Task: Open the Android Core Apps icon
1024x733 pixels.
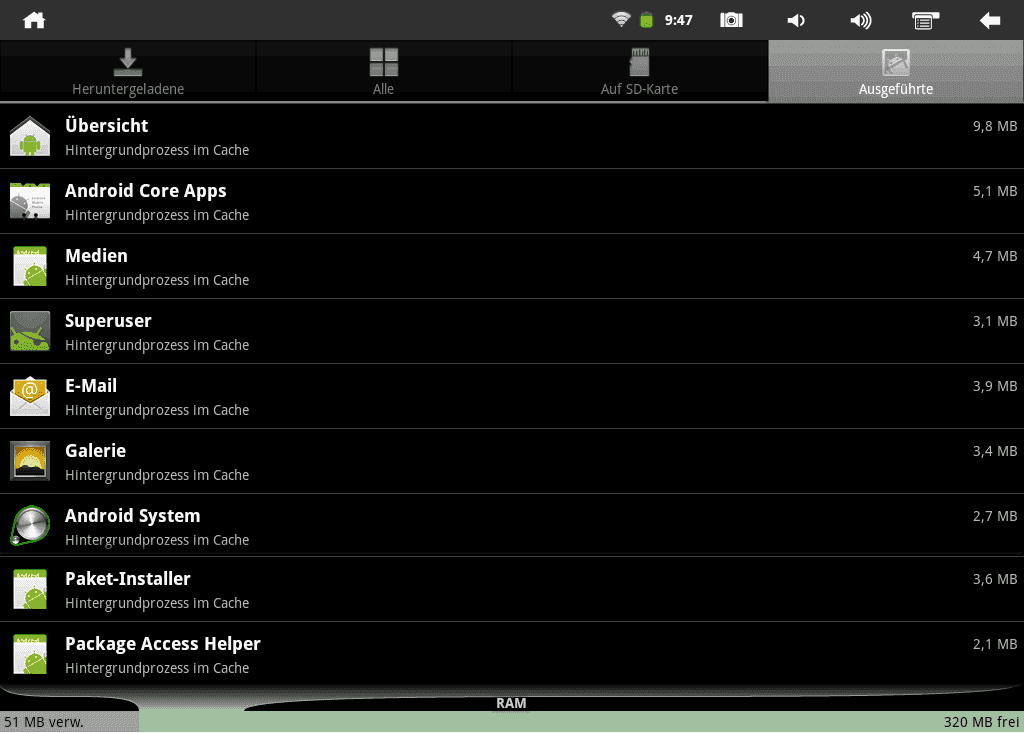Action: 30,201
